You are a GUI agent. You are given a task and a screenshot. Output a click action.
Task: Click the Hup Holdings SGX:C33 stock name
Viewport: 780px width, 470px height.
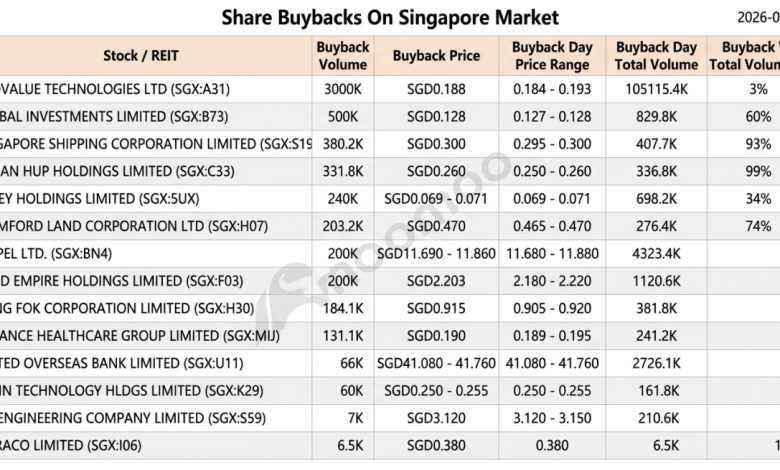[117, 172]
